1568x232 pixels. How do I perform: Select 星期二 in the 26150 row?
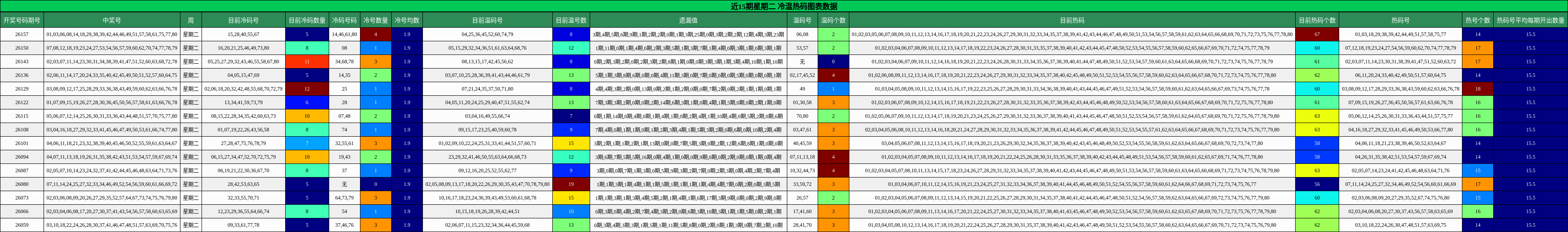(x=191, y=48)
